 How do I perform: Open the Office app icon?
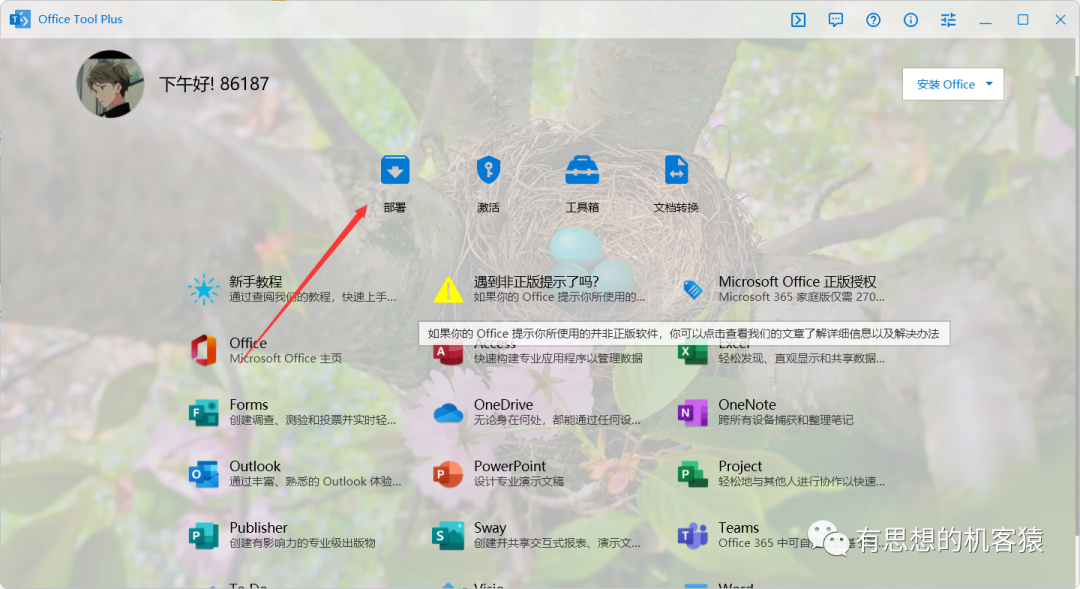point(204,350)
